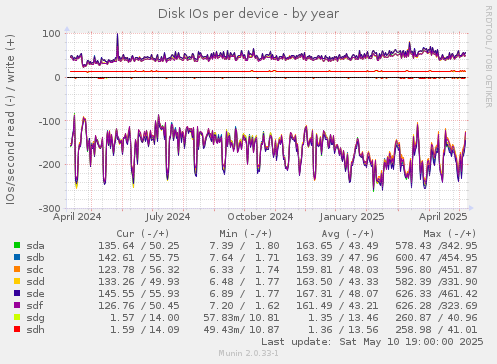Click the 'Avg (-/+)' column header
The width and height of the screenshot is (497, 364).
point(348,234)
